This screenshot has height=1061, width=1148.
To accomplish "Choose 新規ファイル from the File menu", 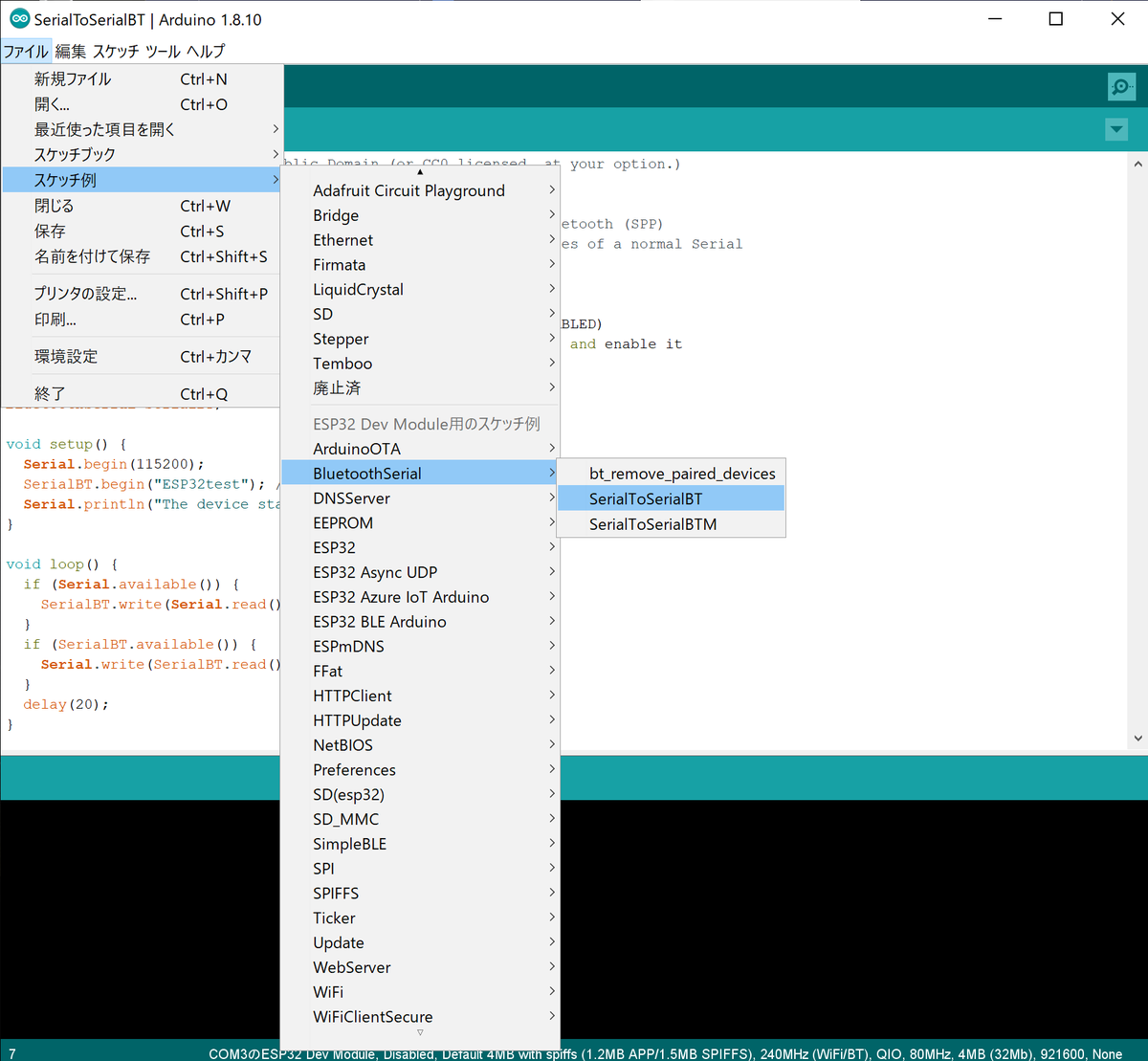I will point(142,79).
